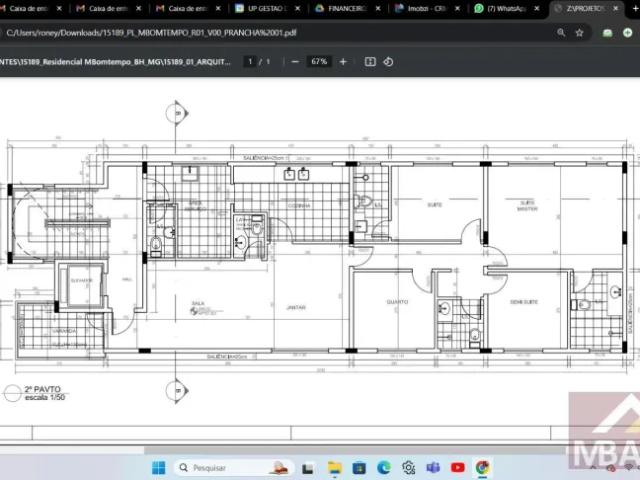Screen dimensions: 640x480
Task: Open YouTube from the taskbar
Action: [x=458, y=467]
